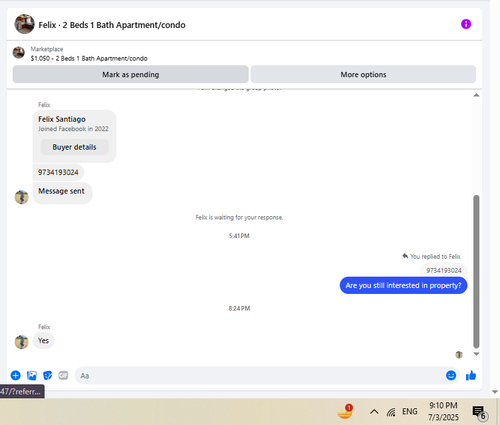Viewport: 500px width, 425px height.
Task: Click the 9734193024 message from Felix
Action: [x=58, y=172]
